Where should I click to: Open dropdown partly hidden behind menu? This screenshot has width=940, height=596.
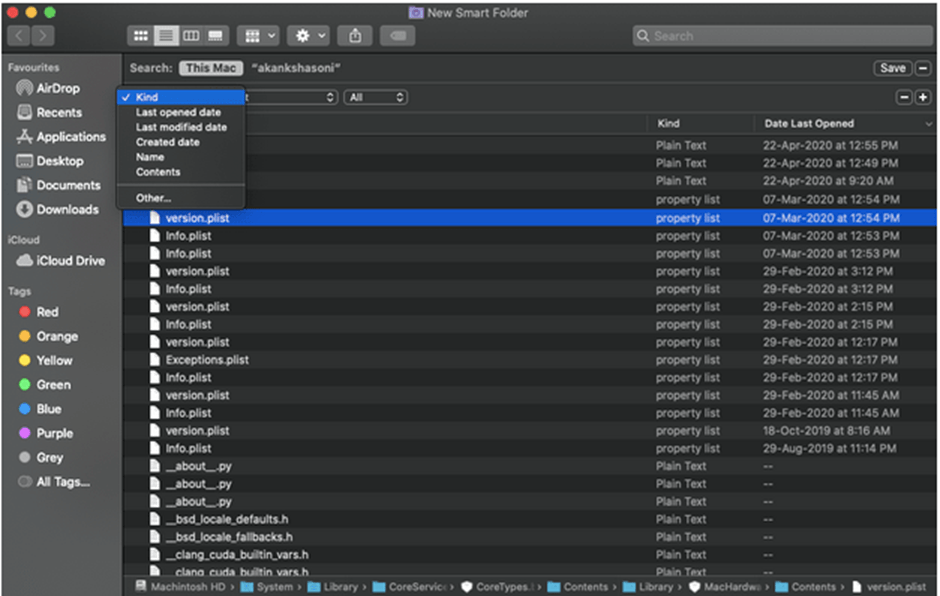coord(291,97)
